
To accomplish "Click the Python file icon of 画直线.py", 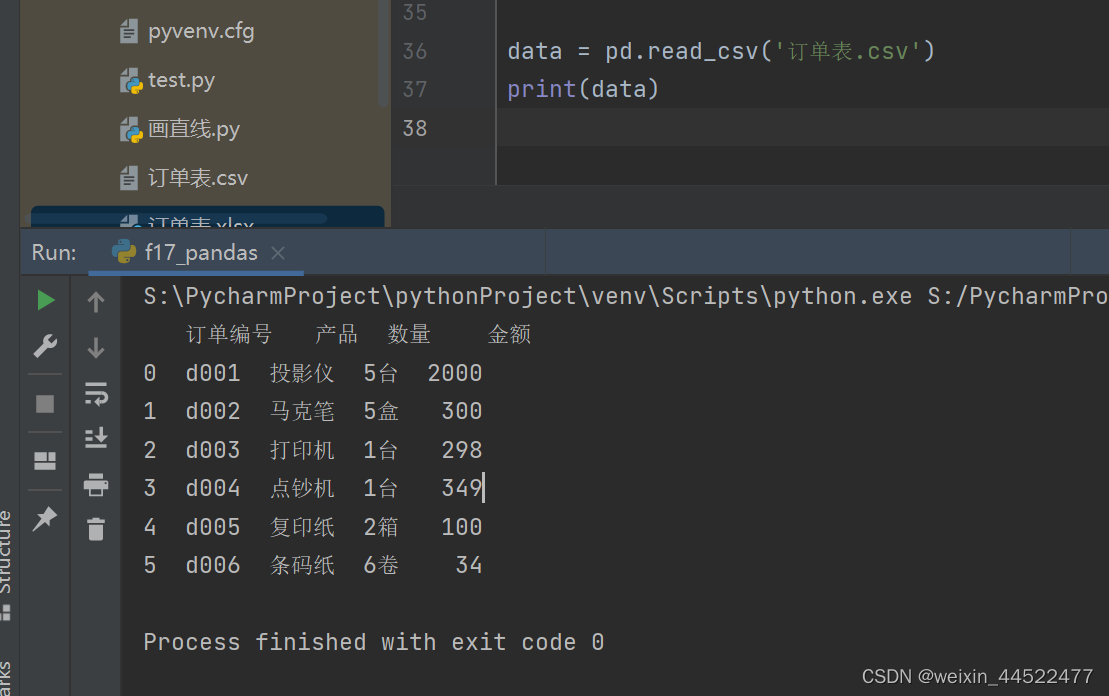I will tap(131, 130).
